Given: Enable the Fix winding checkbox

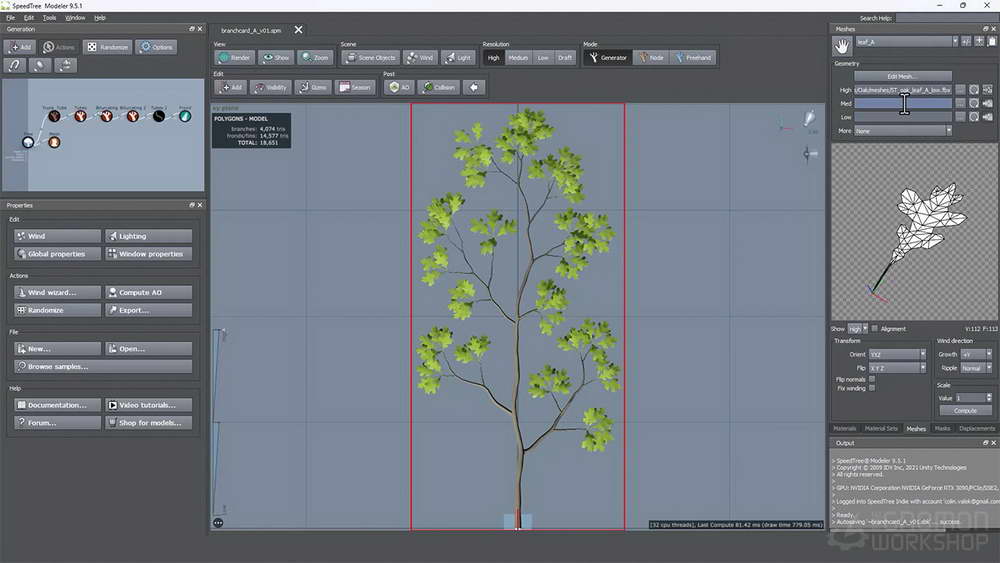Looking at the screenshot, I should [872, 388].
